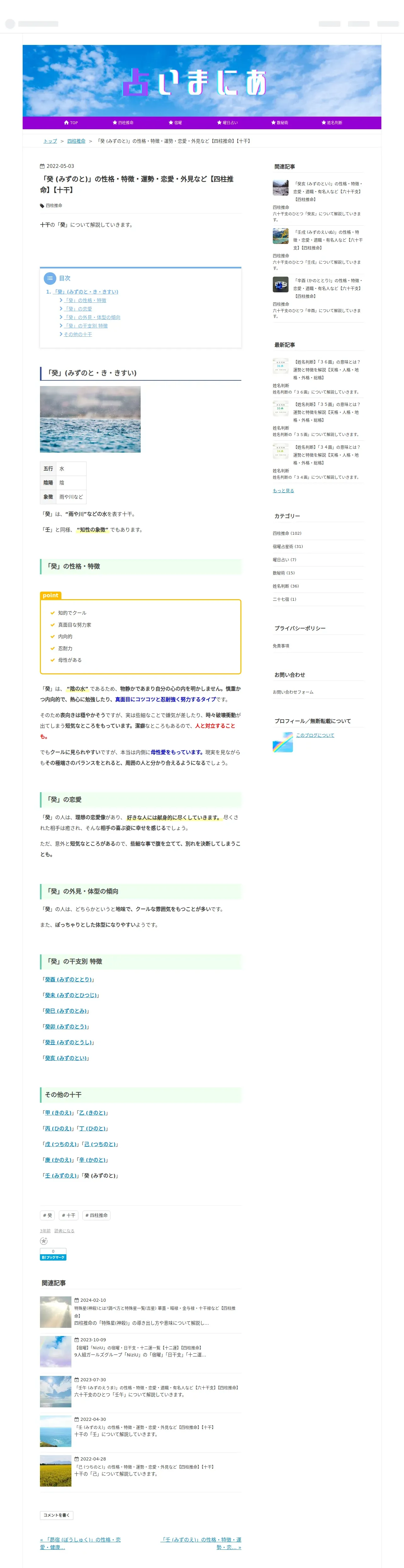Open the 己 (つちのと) link
This screenshot has height=1568, width=404.
[x=100, y=1145]
